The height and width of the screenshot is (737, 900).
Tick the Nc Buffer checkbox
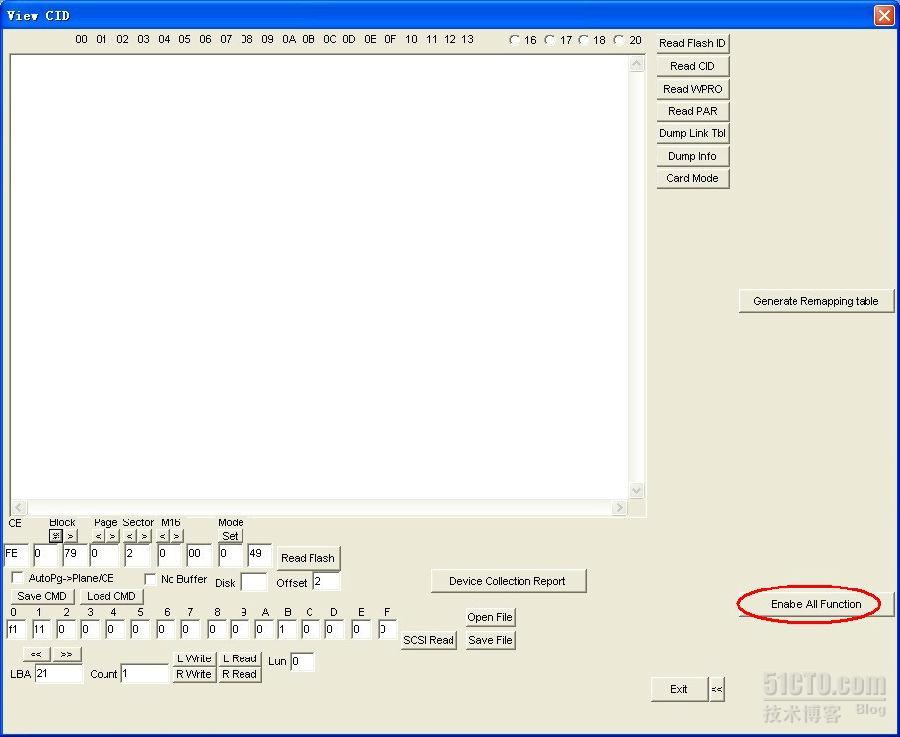tap(151, 578)
